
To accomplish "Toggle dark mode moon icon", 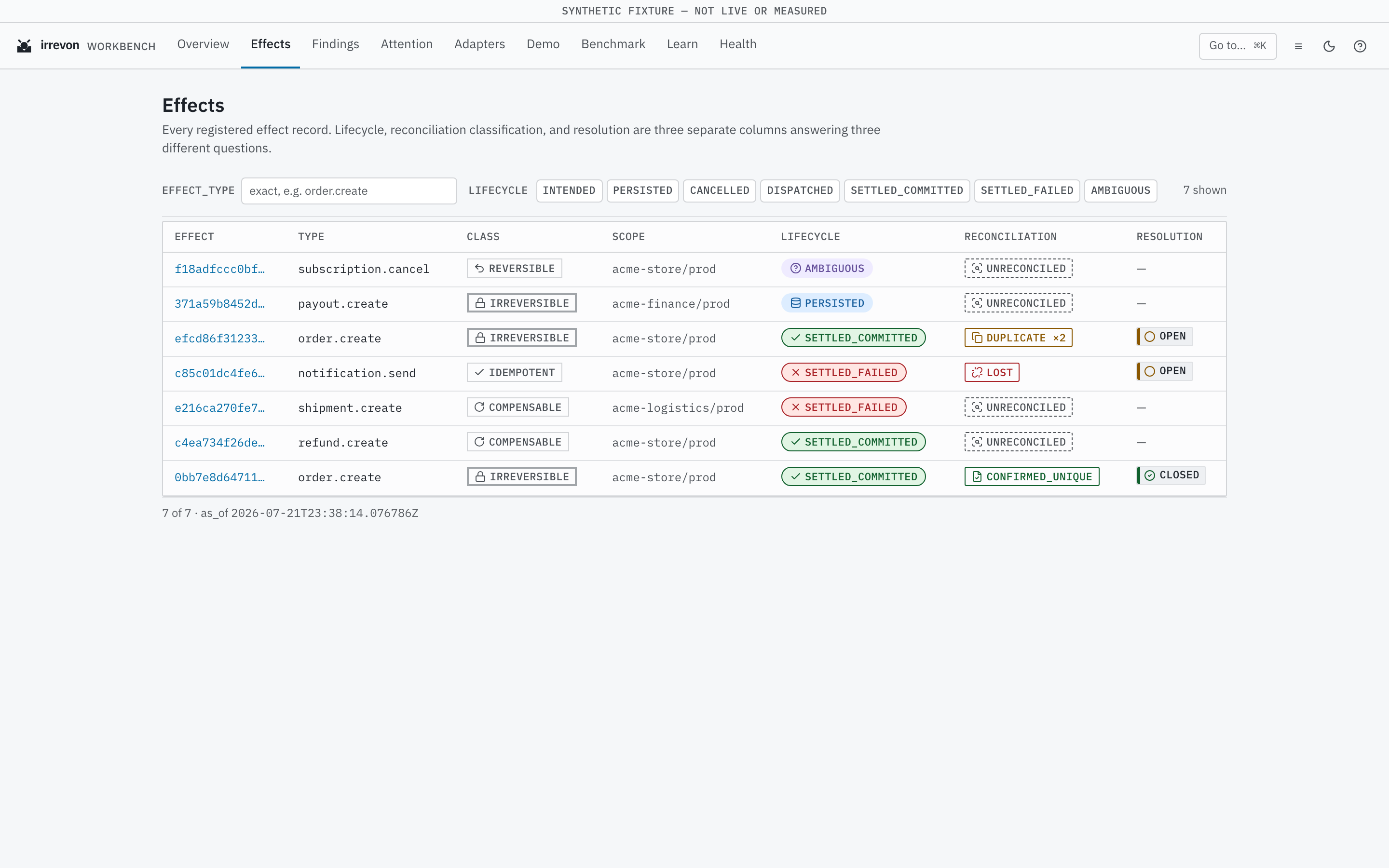I will [x=1329, y=46].
